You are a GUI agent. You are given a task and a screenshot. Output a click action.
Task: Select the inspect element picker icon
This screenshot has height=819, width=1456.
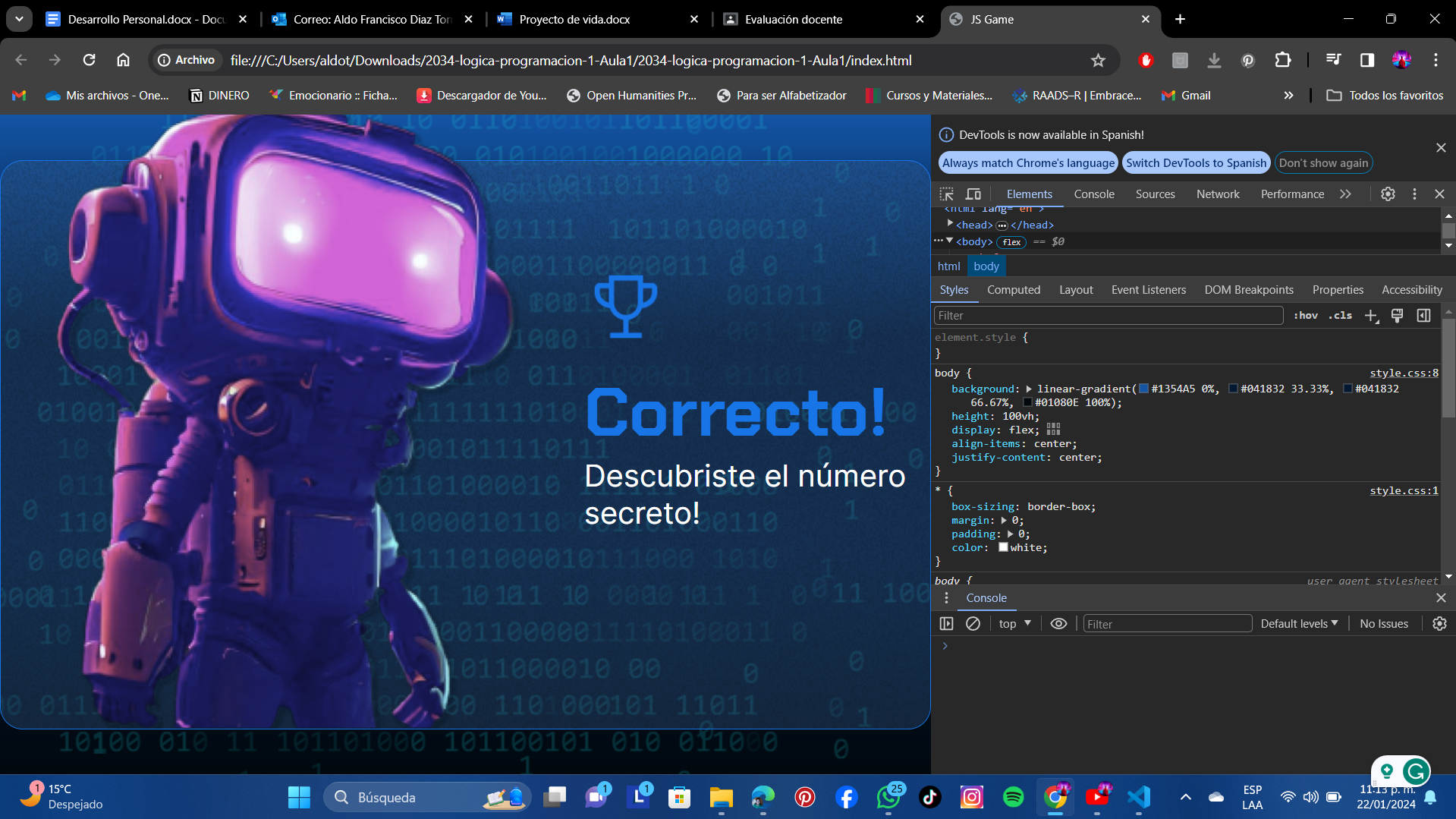(946, 194)
